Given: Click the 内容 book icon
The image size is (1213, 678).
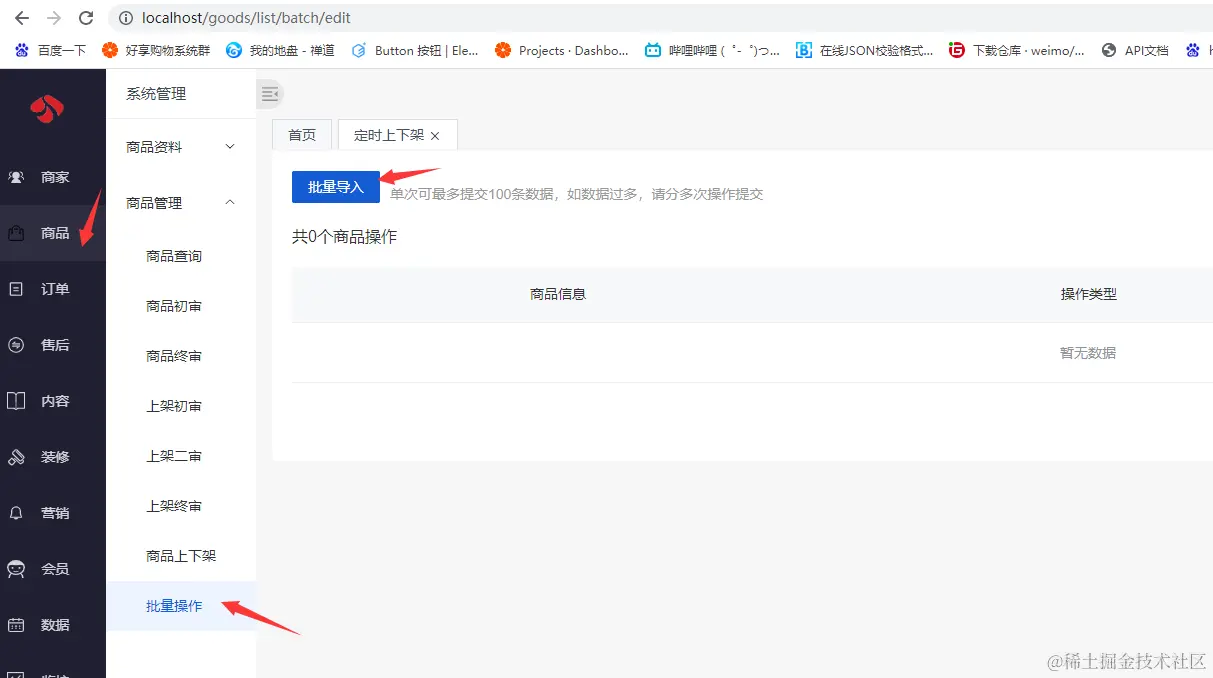Looking at the screenshot, I should (16, 401).
